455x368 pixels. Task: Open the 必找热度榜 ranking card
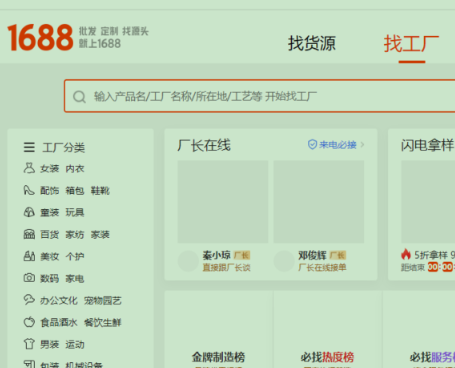tap(328, 329)
